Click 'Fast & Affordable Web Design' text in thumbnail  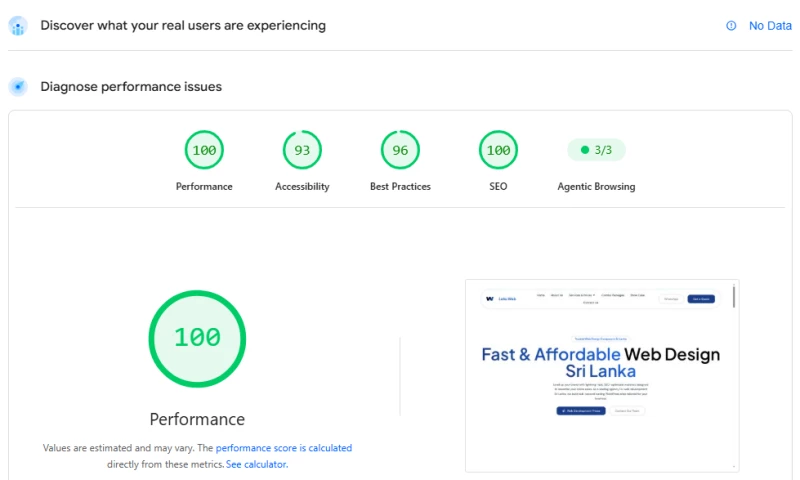[601, 355]
